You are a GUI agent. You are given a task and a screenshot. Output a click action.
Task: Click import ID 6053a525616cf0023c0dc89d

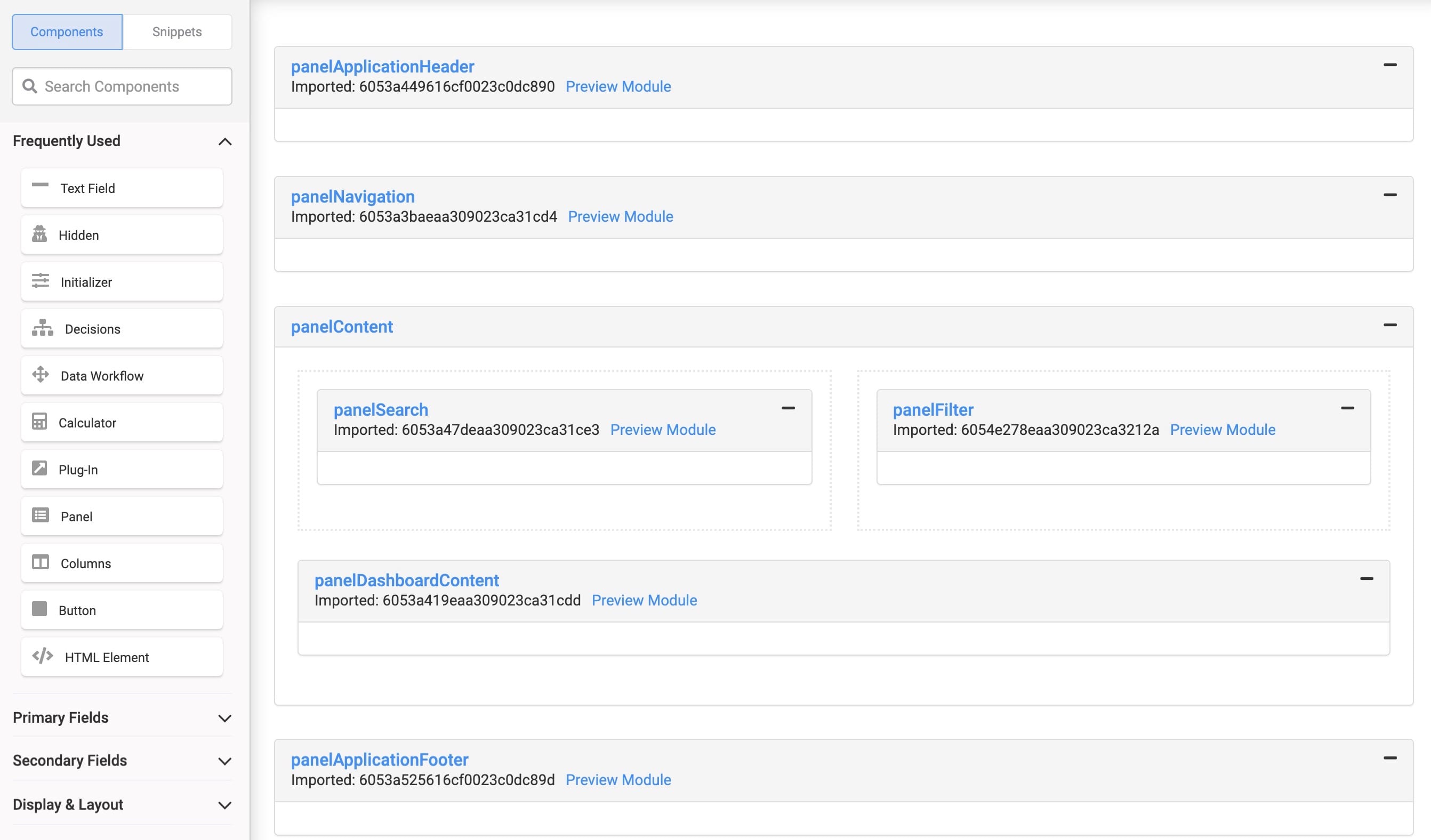coord(456,780)
